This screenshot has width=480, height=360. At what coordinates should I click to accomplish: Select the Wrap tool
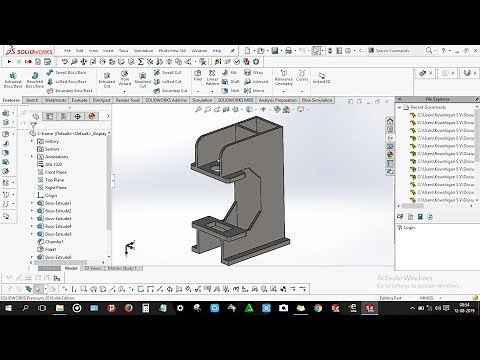click(253, 72)
